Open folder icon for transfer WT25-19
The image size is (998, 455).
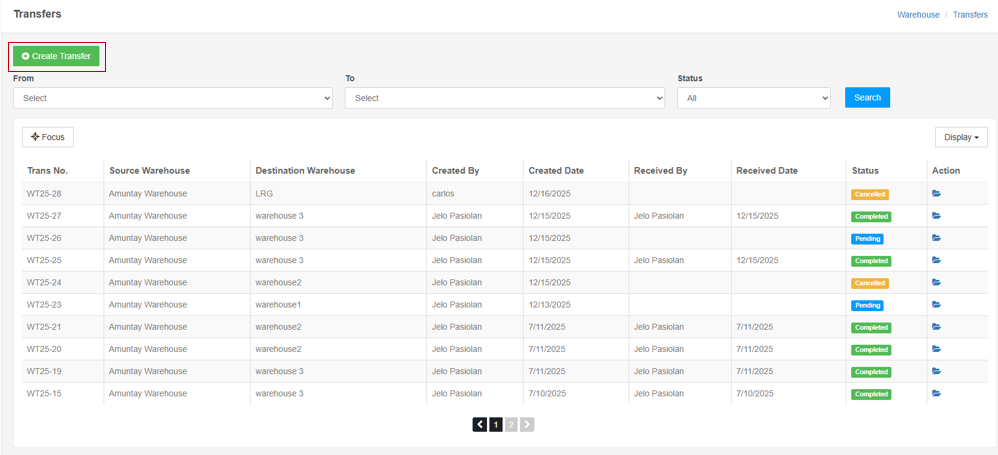[937, 371]
